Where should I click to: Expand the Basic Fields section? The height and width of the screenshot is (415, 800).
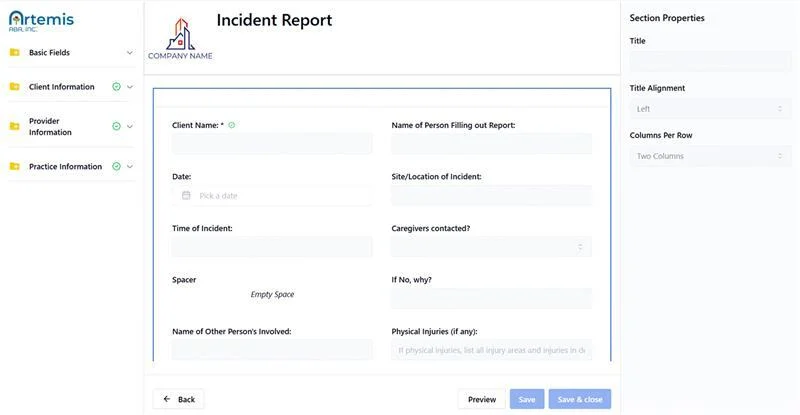(130, 53)
